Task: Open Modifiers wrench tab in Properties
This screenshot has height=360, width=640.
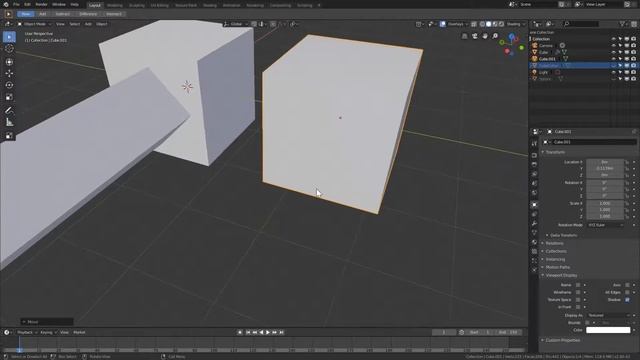Action: [x=534, y=224]
